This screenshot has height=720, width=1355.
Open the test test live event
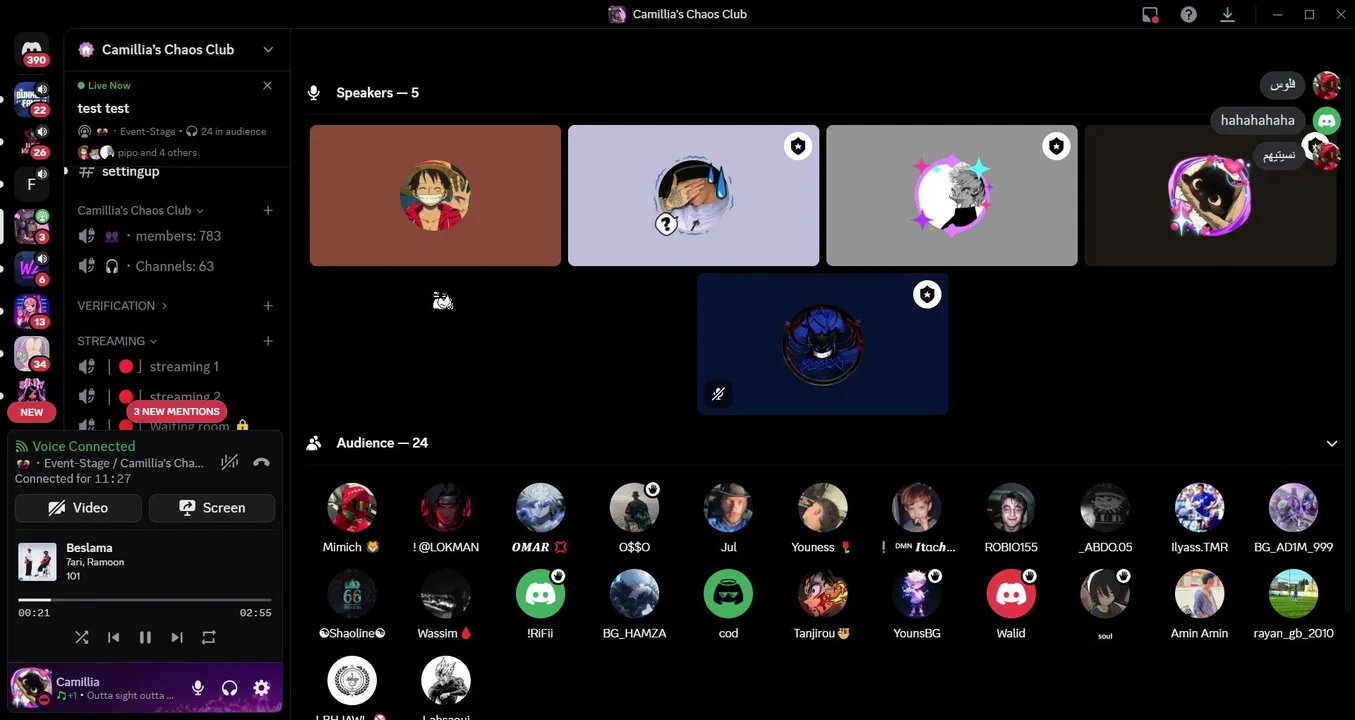click(103, 108)
